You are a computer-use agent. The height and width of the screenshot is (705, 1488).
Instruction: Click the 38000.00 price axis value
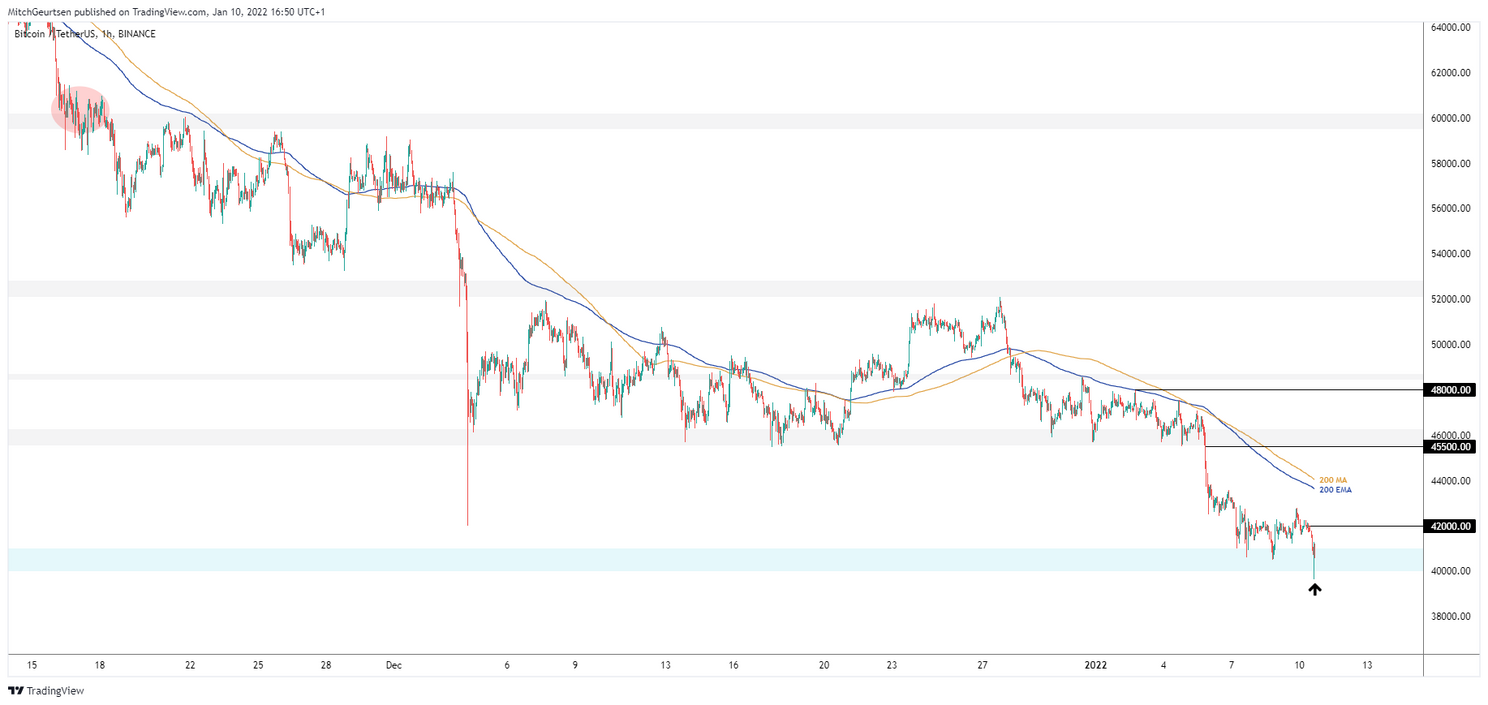(x=1450, y=617)
